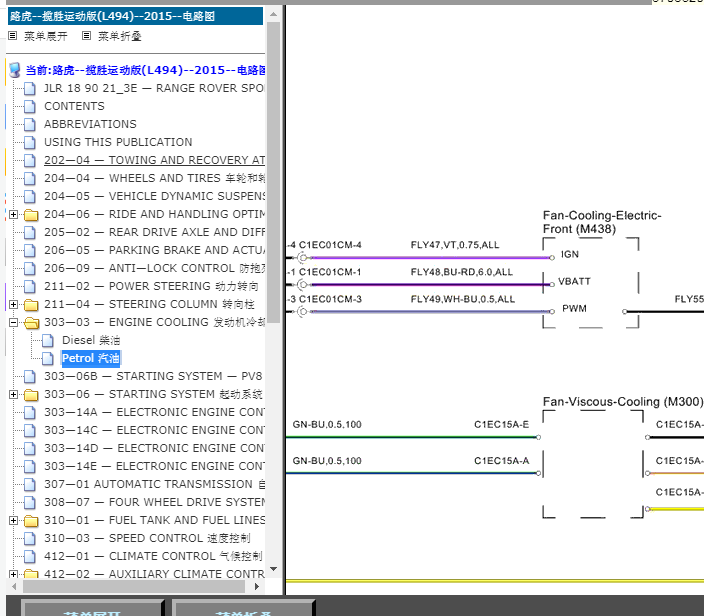Open 205-02 REAR DRIVE AXLE entry
704x616 pixels.
[x=154, y=232]
